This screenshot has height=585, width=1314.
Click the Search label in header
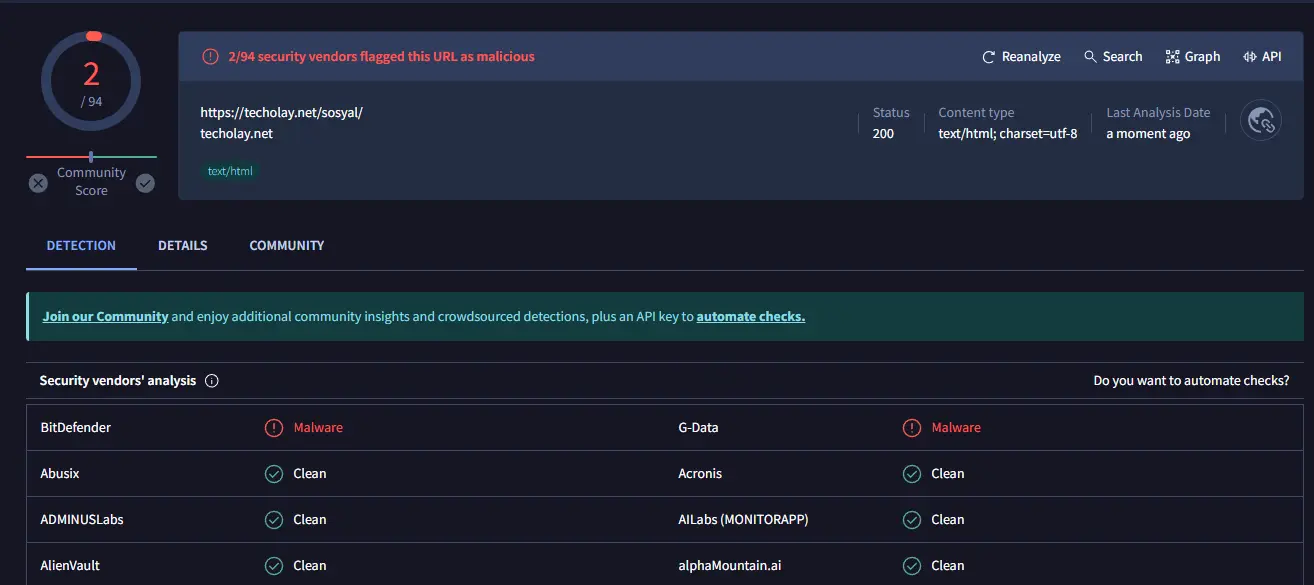(1122, 57)
